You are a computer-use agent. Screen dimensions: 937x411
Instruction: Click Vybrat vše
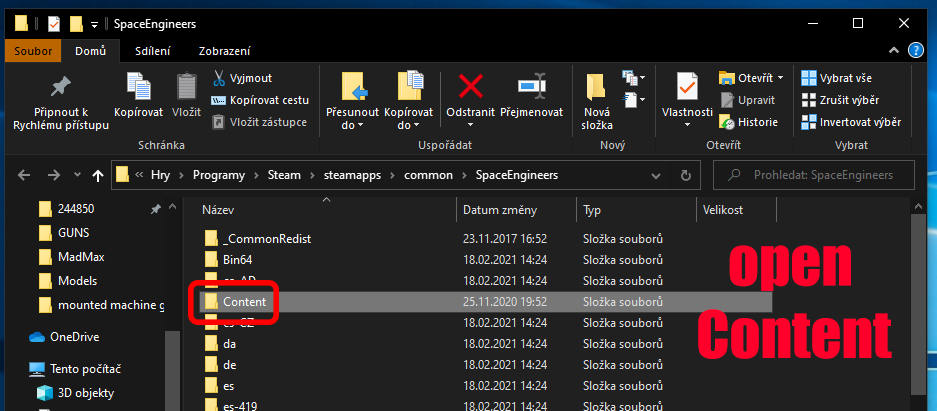pos(836,78)
